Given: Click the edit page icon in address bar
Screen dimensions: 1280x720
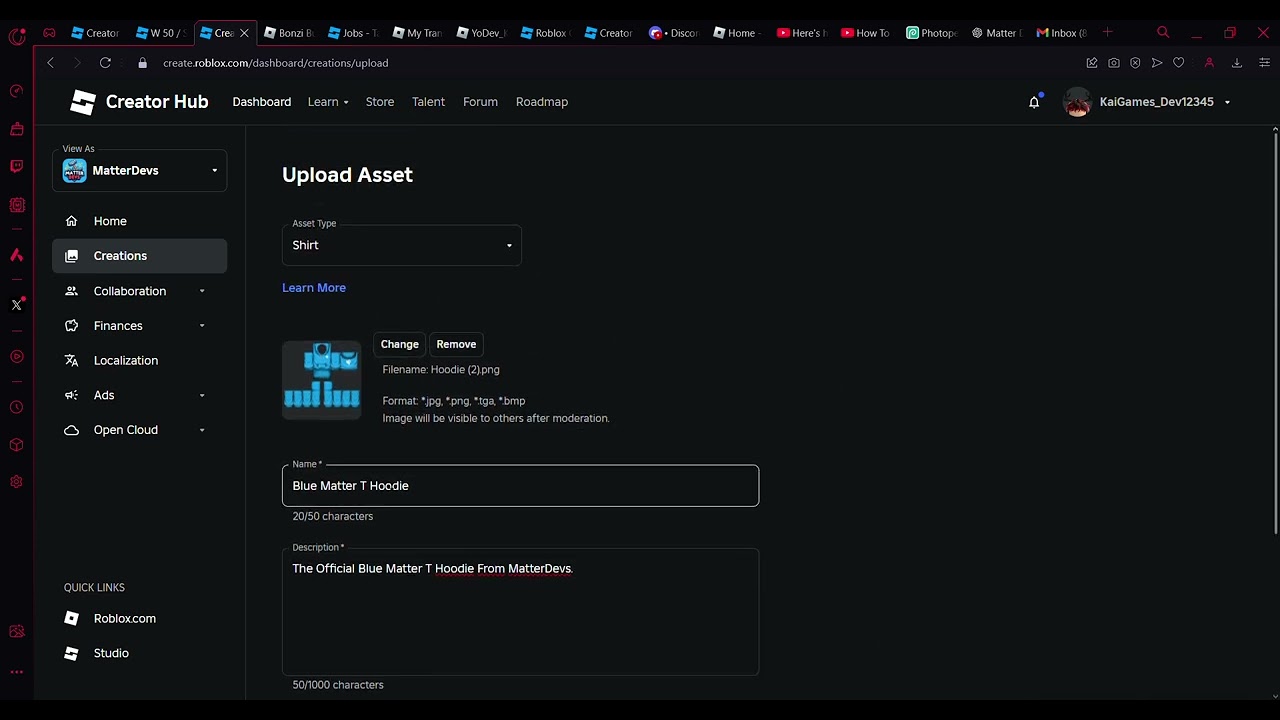Looking at the screenshot, I should pyautogui.click(x=1092, y=63).
